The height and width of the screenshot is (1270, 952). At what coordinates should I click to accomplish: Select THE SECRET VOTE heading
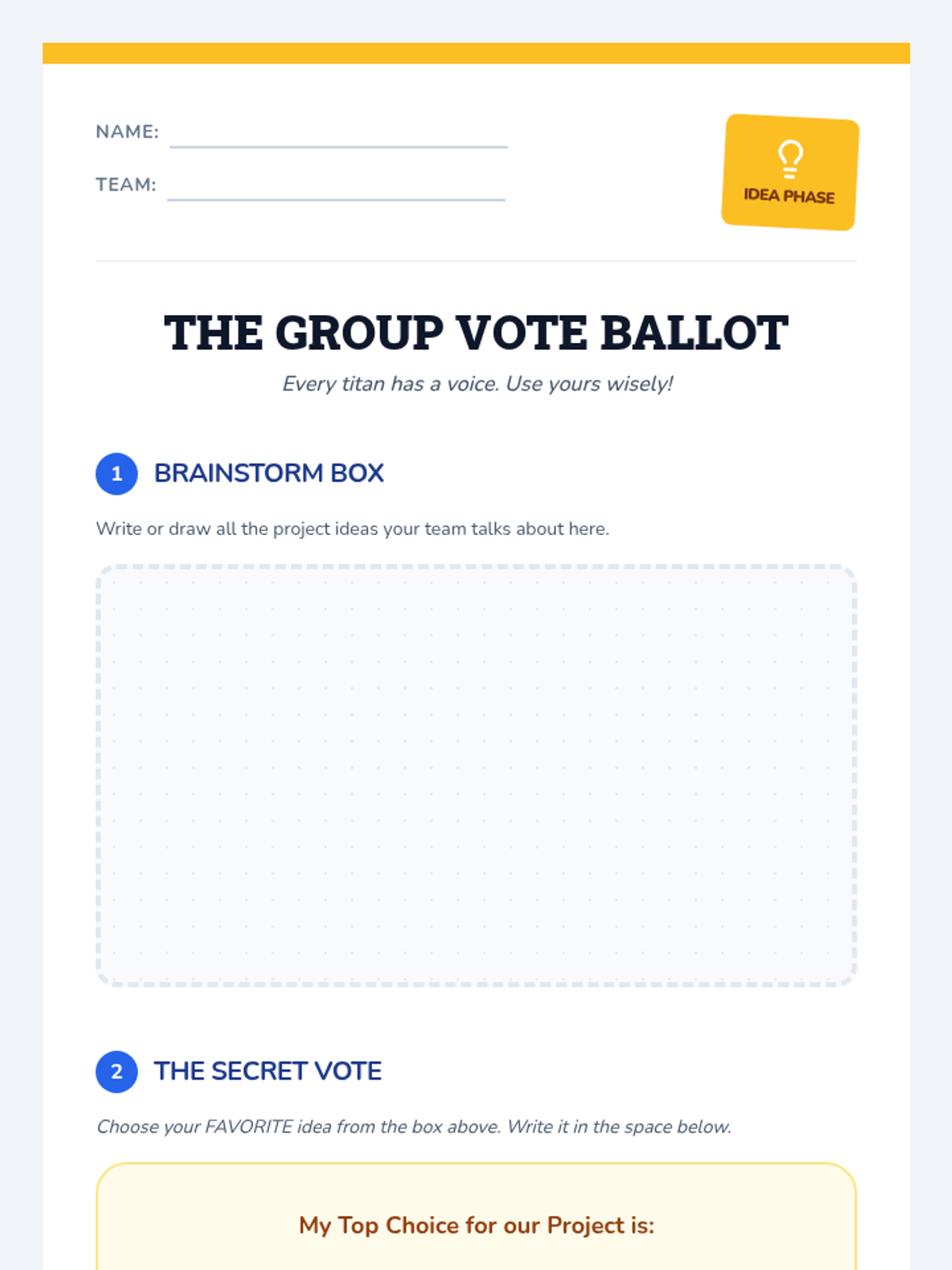click(267, 1071)
